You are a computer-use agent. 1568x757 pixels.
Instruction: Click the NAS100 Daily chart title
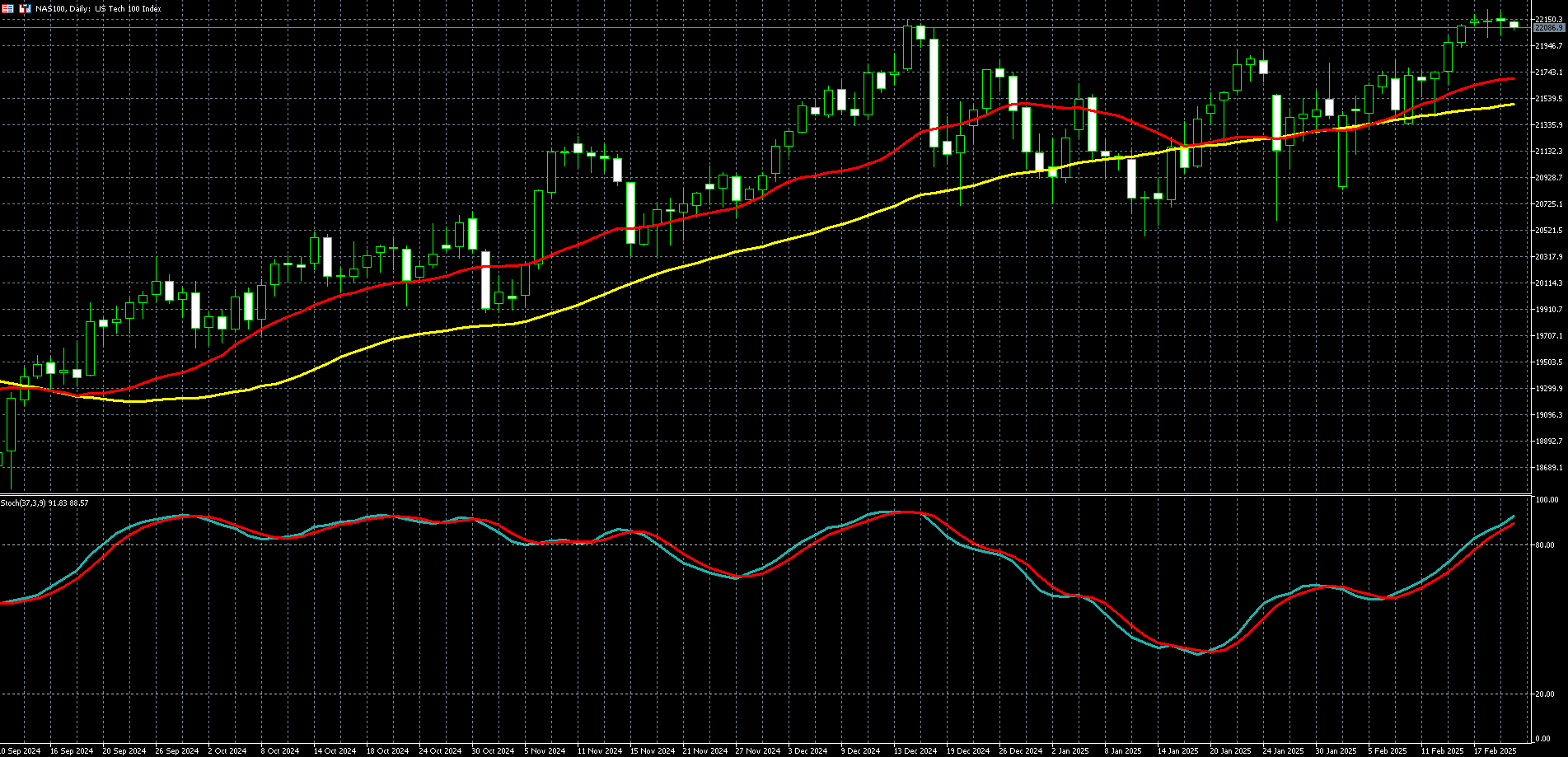(x=98, y=8)
